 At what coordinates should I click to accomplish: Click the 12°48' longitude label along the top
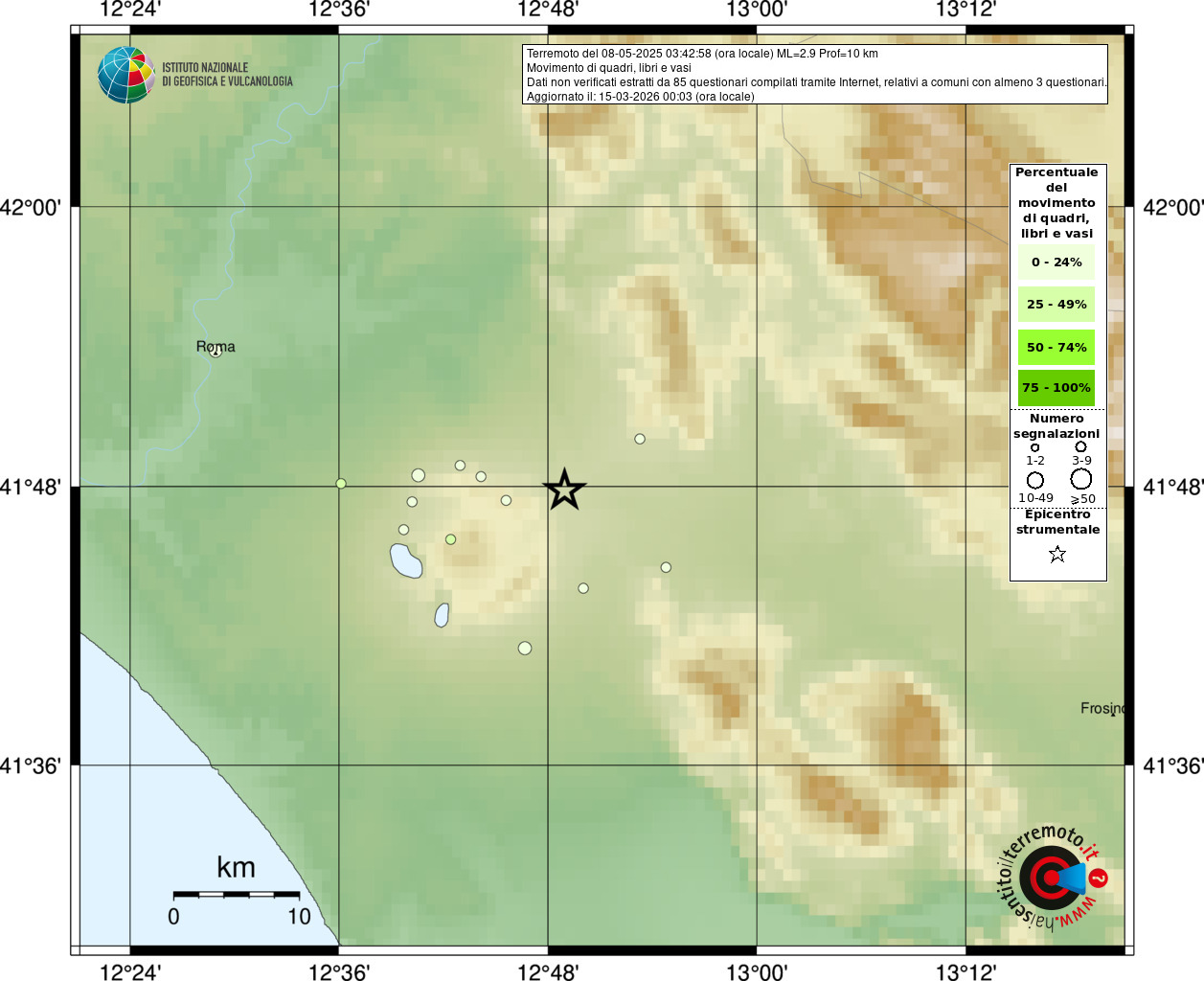pyautogui.click(x=548, y=10)
